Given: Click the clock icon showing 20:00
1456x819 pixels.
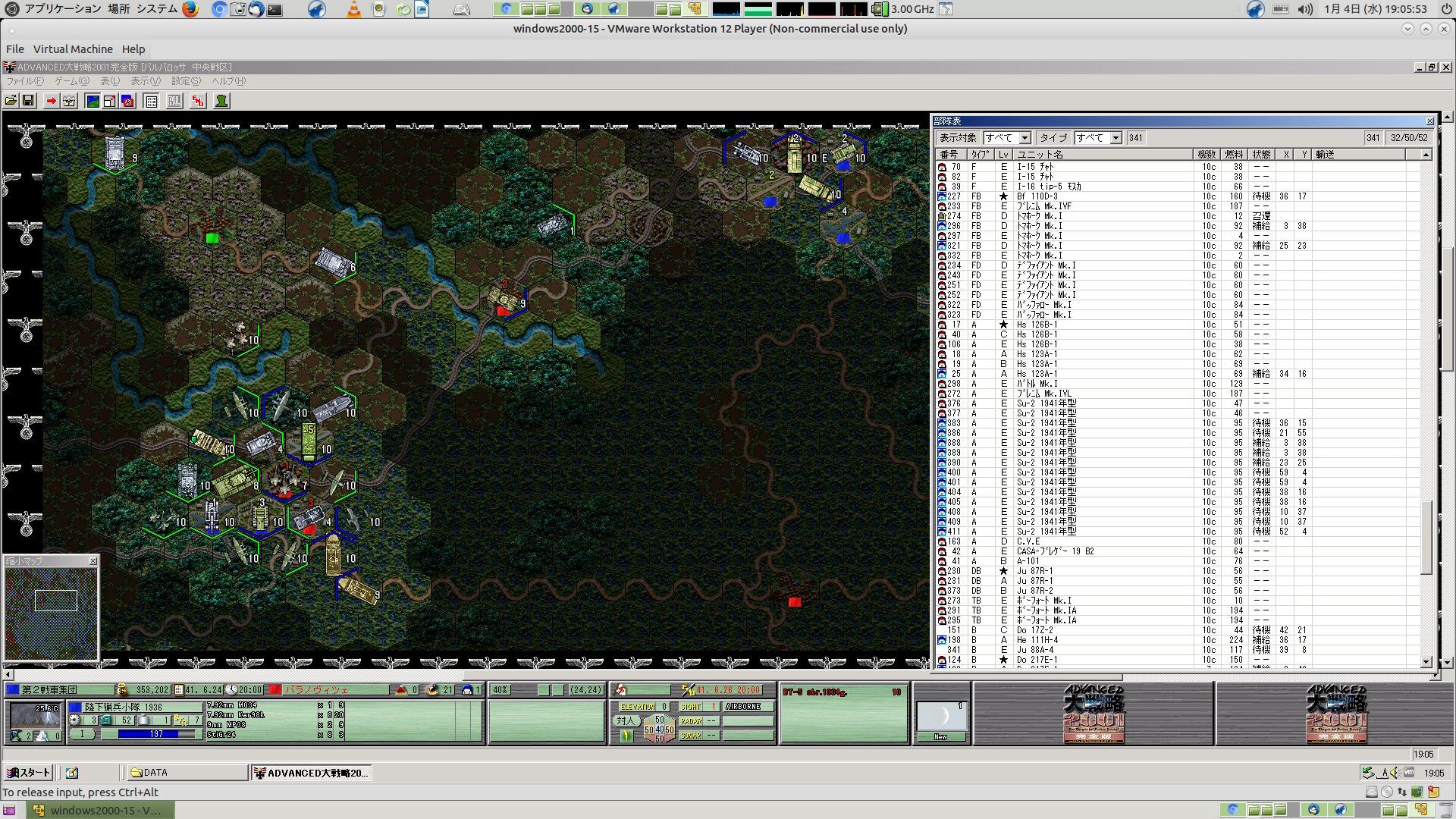Looking at the screenshot, I should (232, 690).
